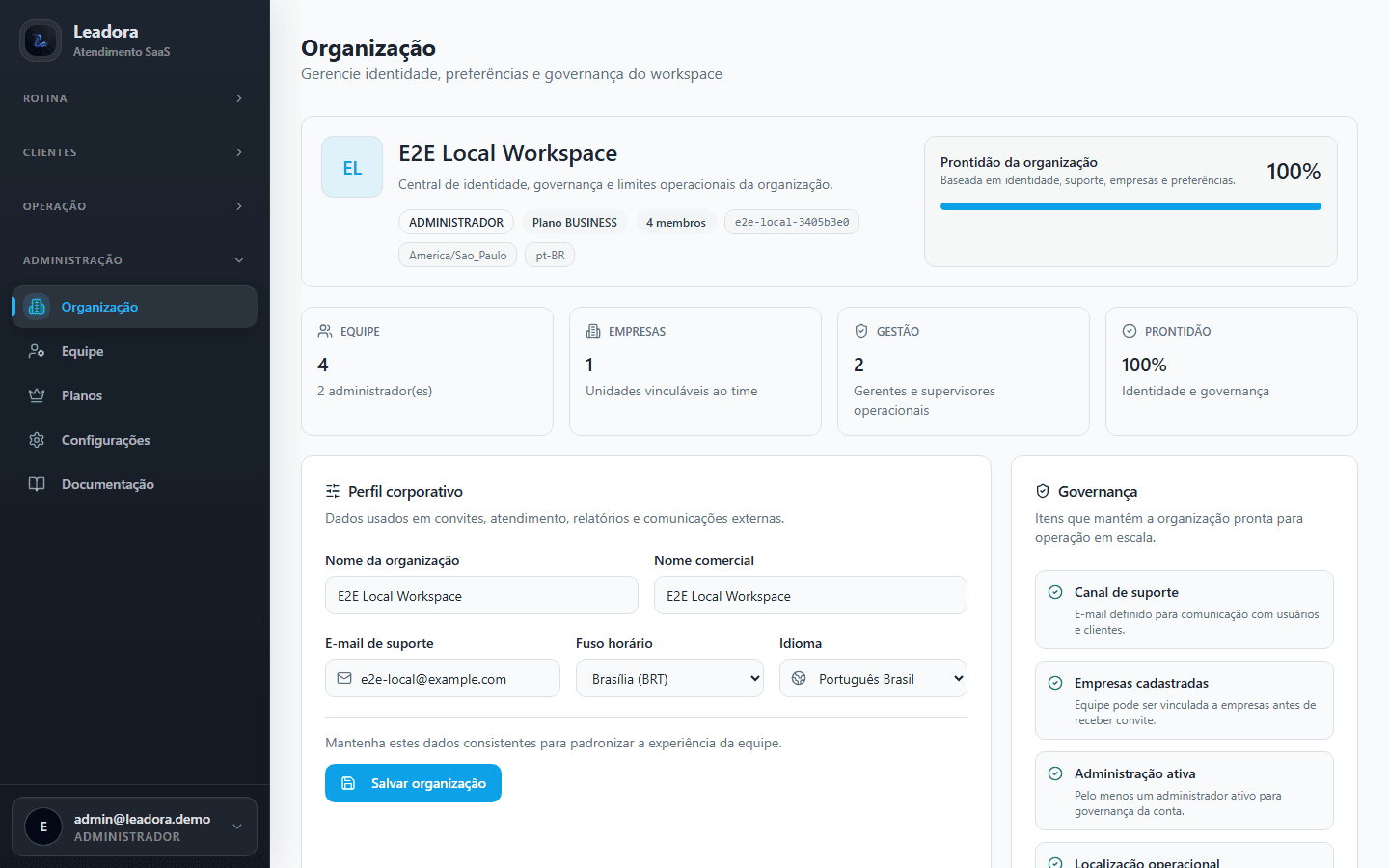Click the 4 membros badge
The height and width of the screenshot is (868, 1389).
pyautogui.click(x=676, y=222)
